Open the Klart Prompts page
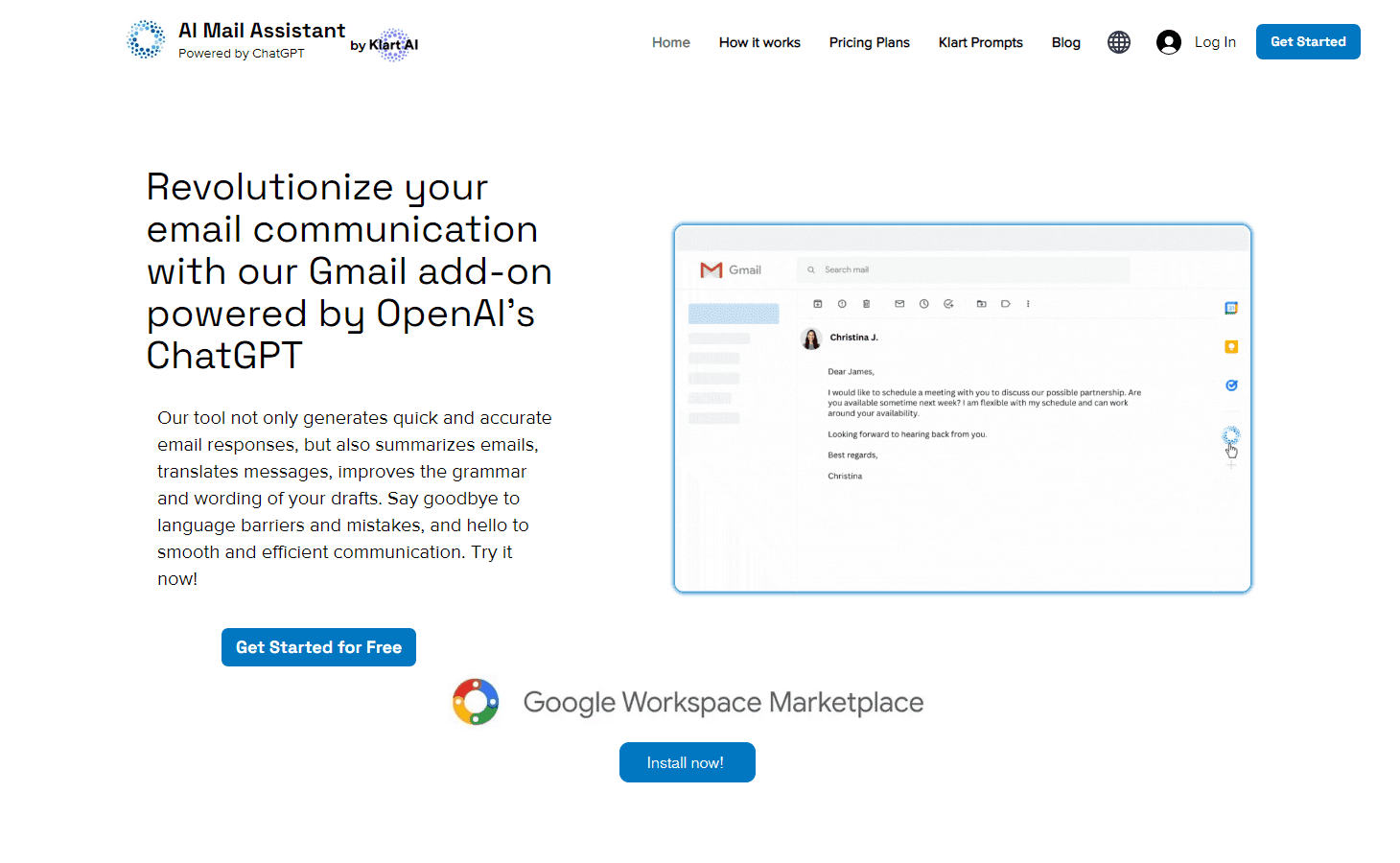1400x863 pixels. (981, 42)
